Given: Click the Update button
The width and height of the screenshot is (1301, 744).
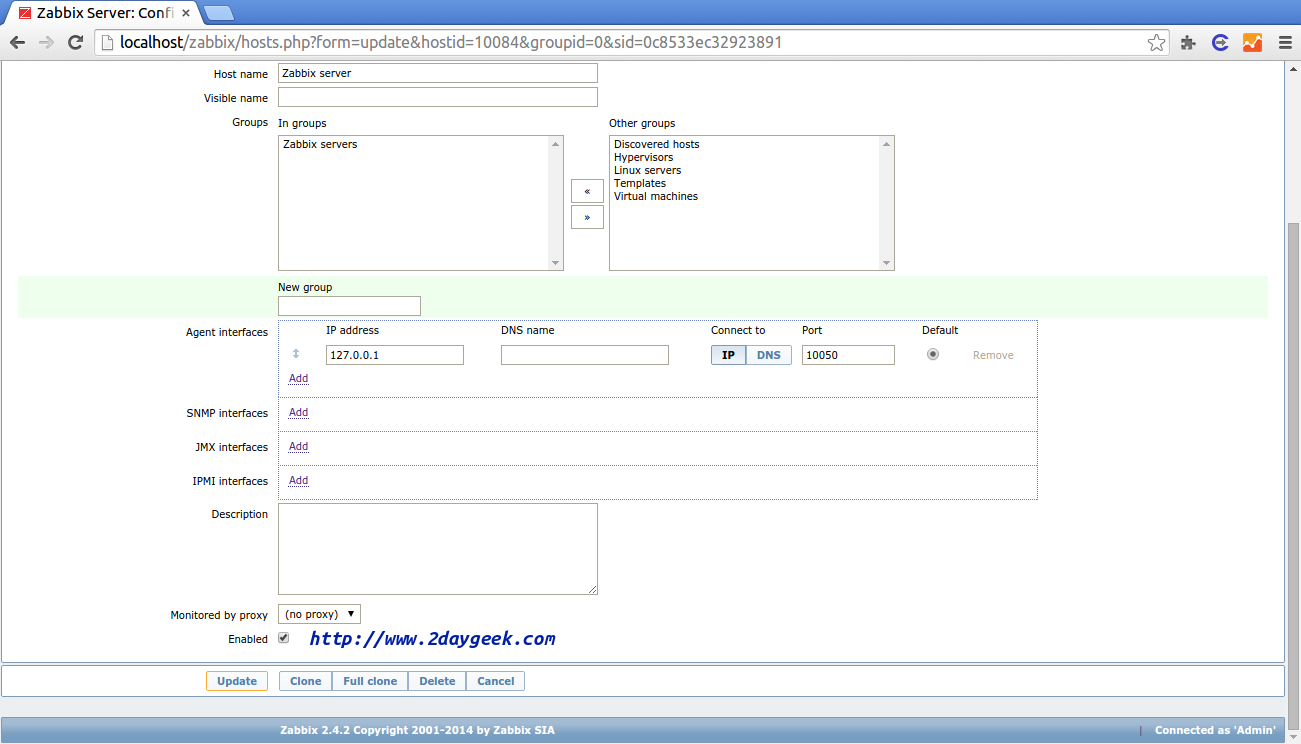Looking at the screenshot, I should (237, 681).
